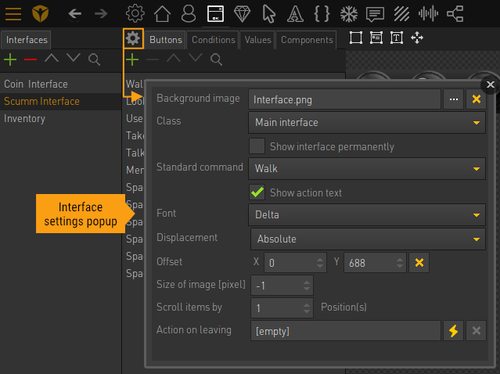Image resolution: width=500 pixels, height=374 pixels.
Task: Search the buttons list
Action: point(216,59)
